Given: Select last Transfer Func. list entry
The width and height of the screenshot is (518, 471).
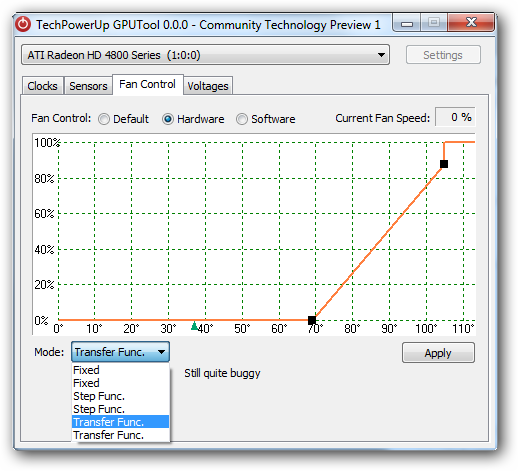Looking at the screenshot, I should pos(120,435).
